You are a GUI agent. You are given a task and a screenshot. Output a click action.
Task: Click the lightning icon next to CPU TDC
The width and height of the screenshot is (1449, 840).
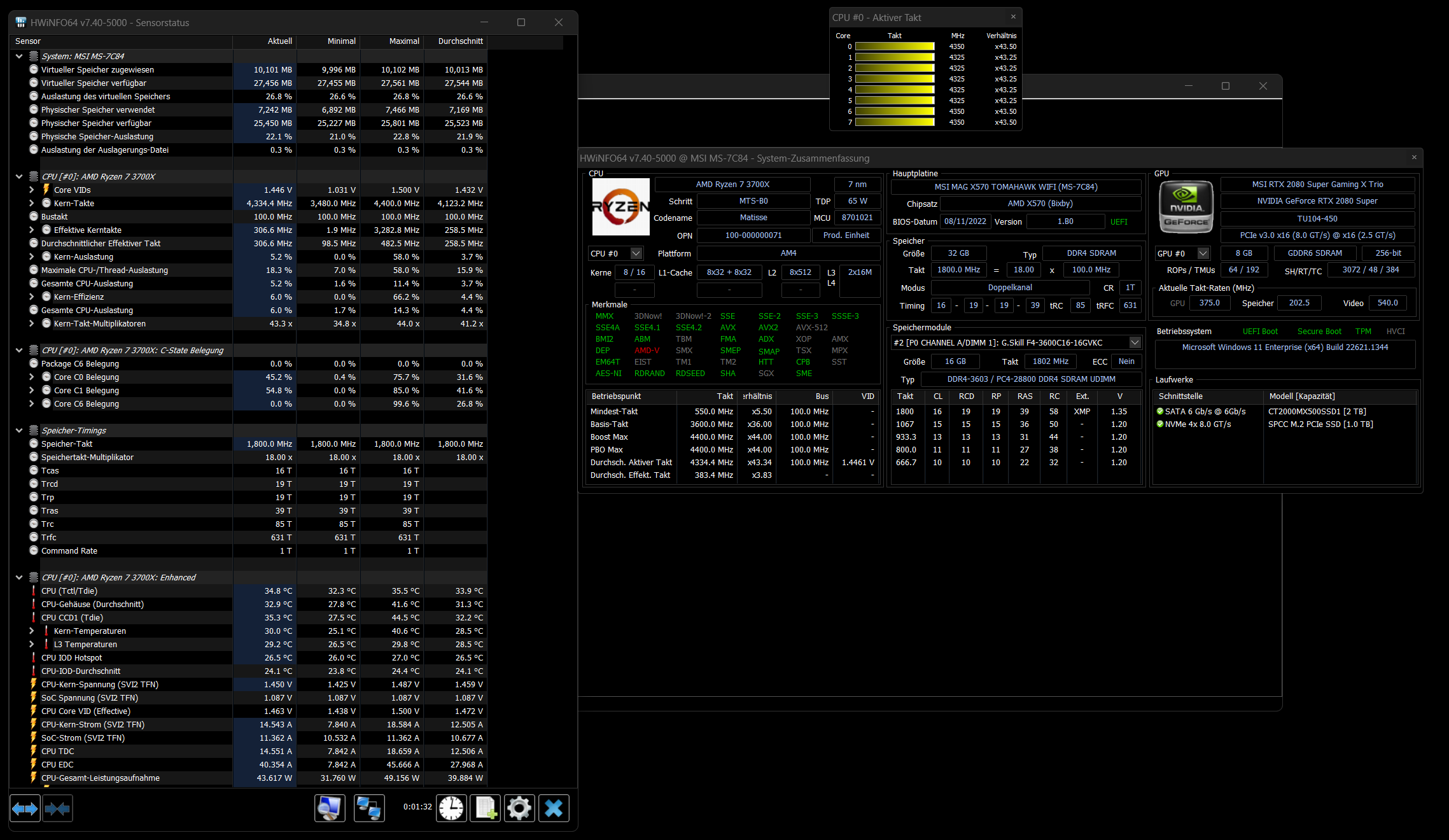click(x=34, y=751)
